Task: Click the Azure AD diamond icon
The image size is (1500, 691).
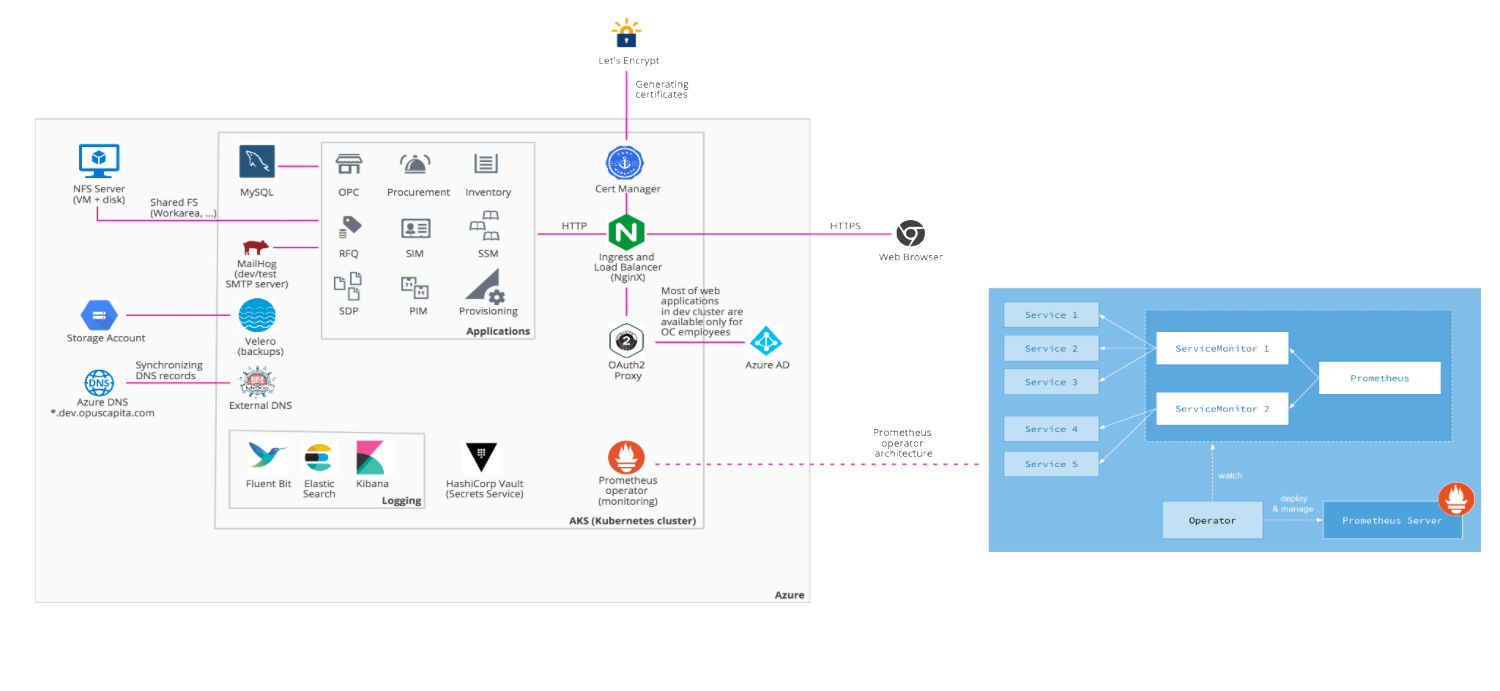Action: (x=766, y=341)
